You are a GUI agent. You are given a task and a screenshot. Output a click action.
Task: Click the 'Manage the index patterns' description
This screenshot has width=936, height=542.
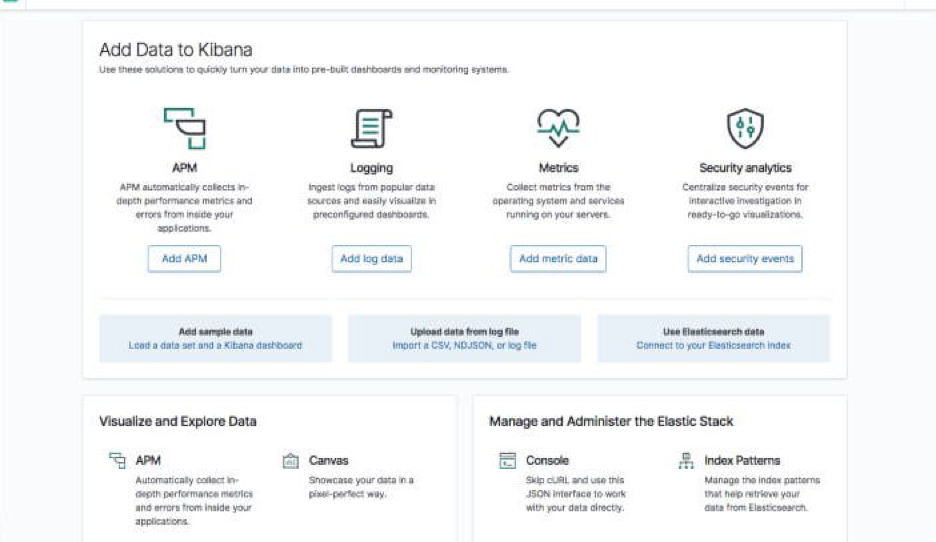coord(762,494)
